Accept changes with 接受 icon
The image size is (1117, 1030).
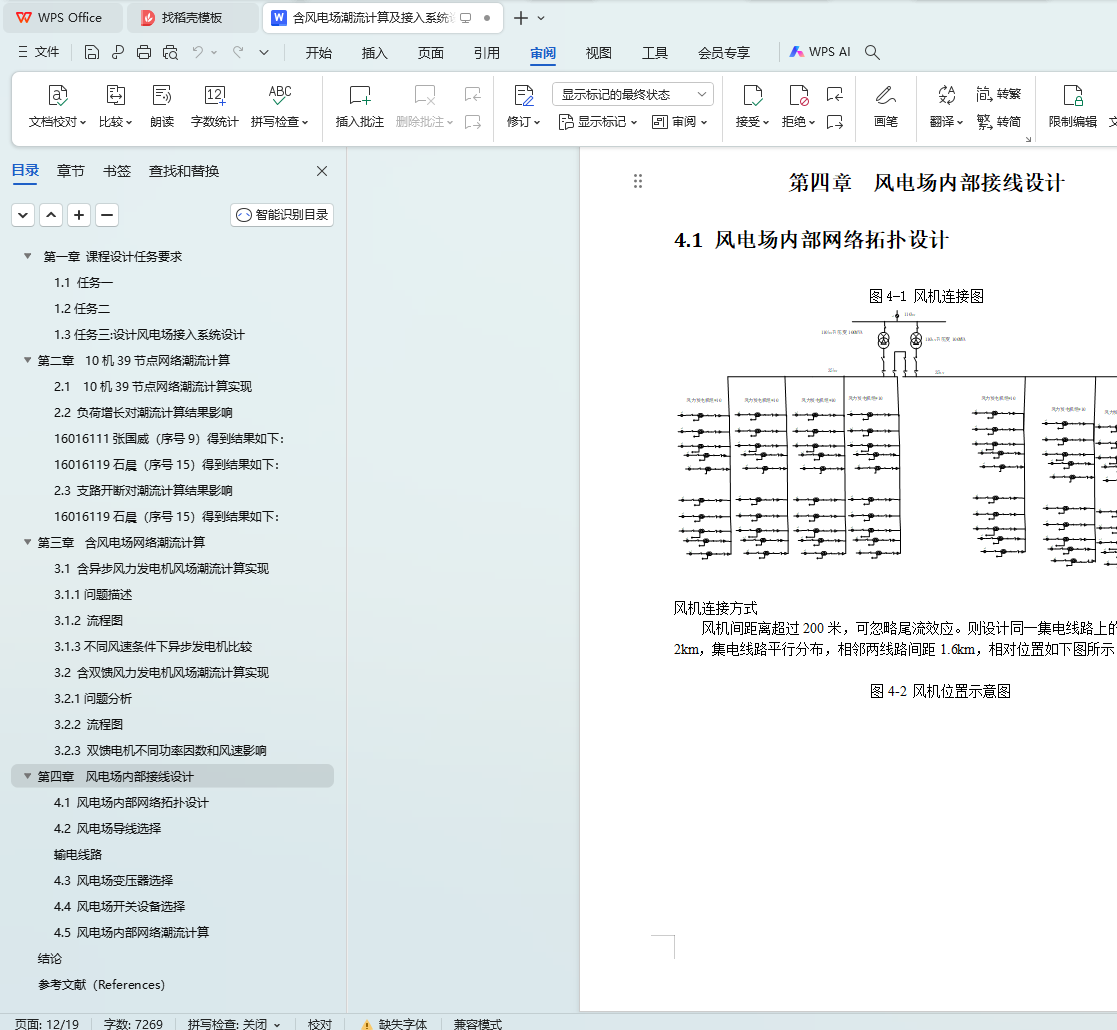752,95
